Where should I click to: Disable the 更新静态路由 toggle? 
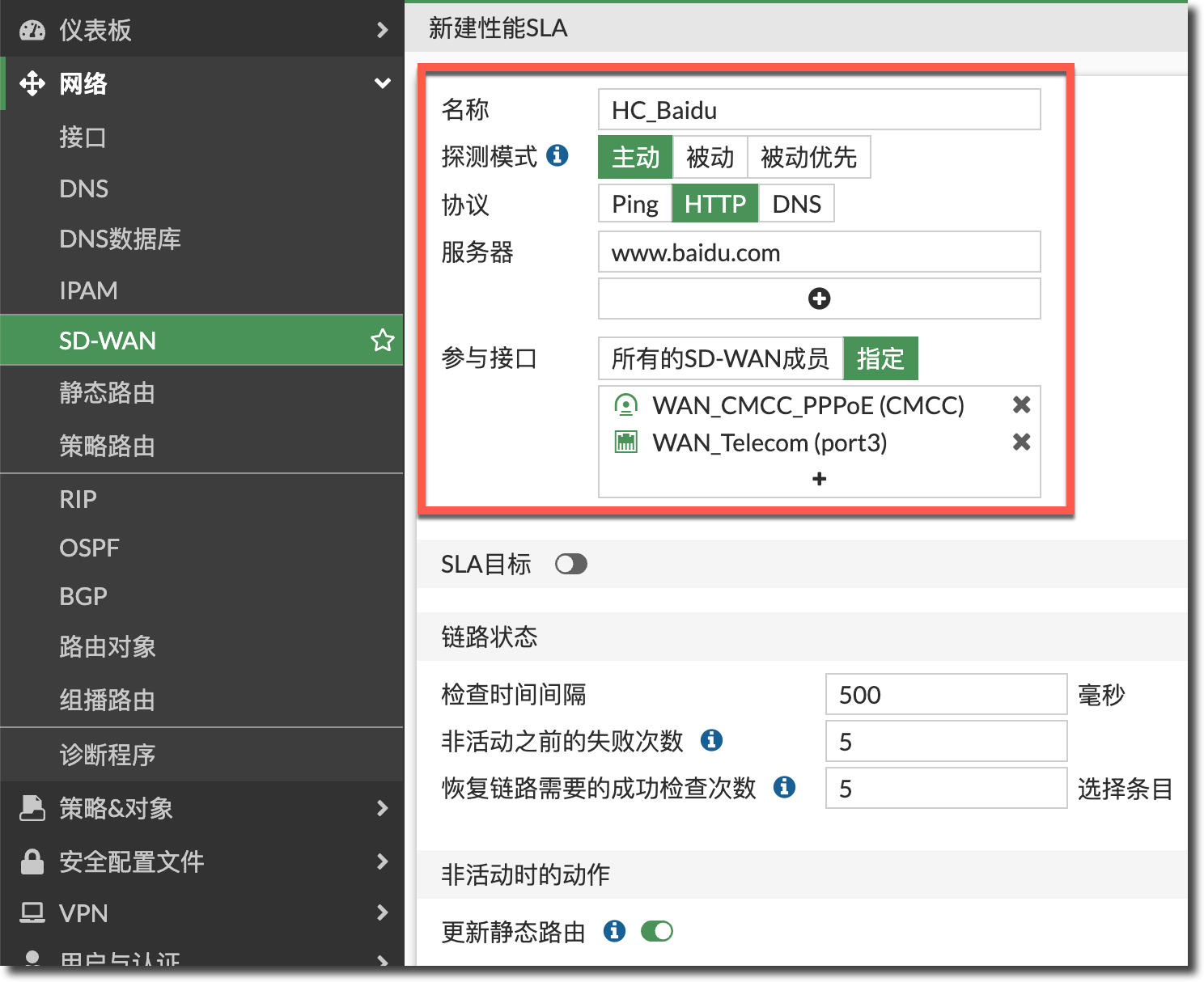tap(656, 931)
